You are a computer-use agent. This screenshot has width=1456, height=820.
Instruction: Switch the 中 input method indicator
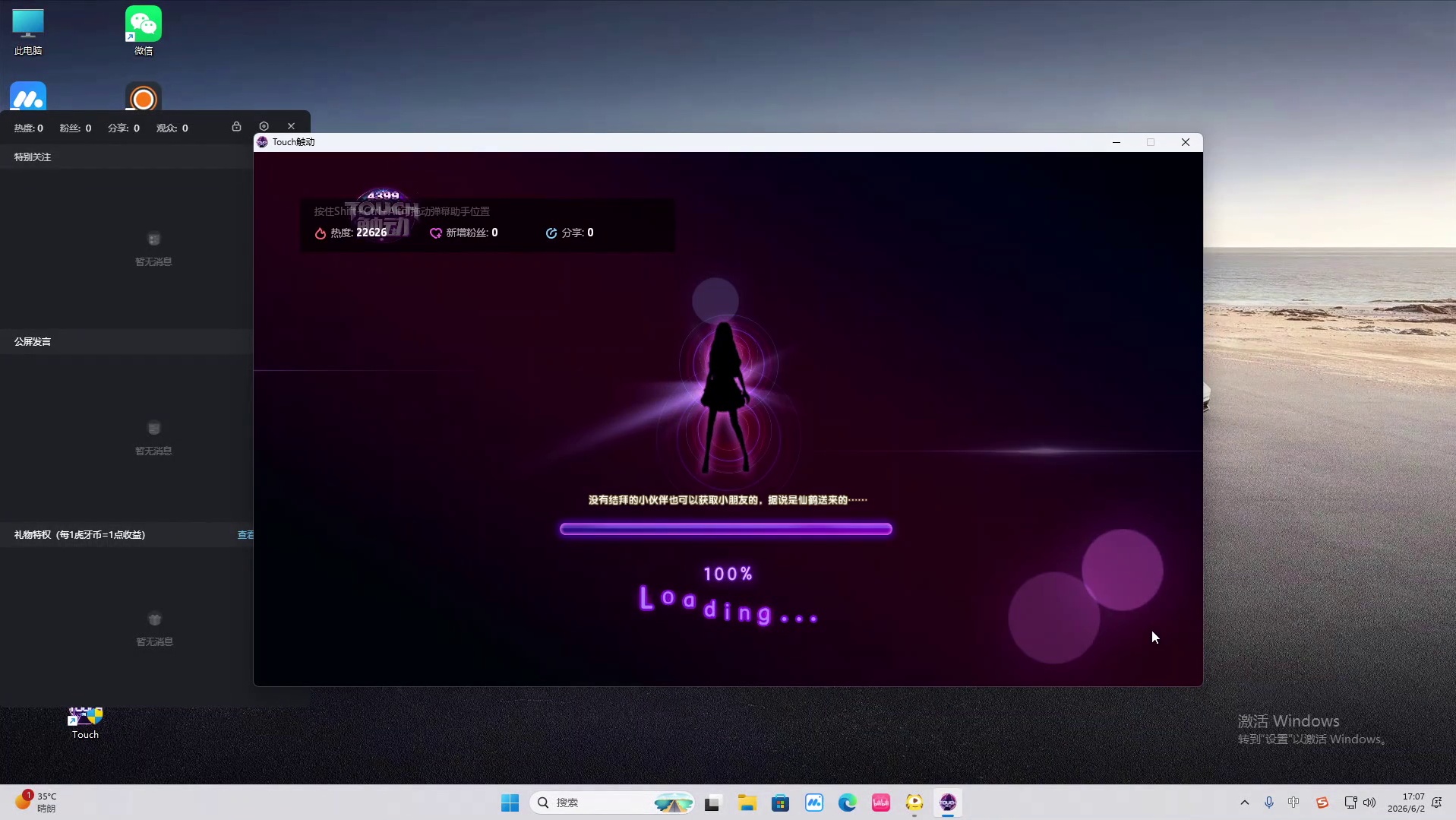tap(1293, 803)
